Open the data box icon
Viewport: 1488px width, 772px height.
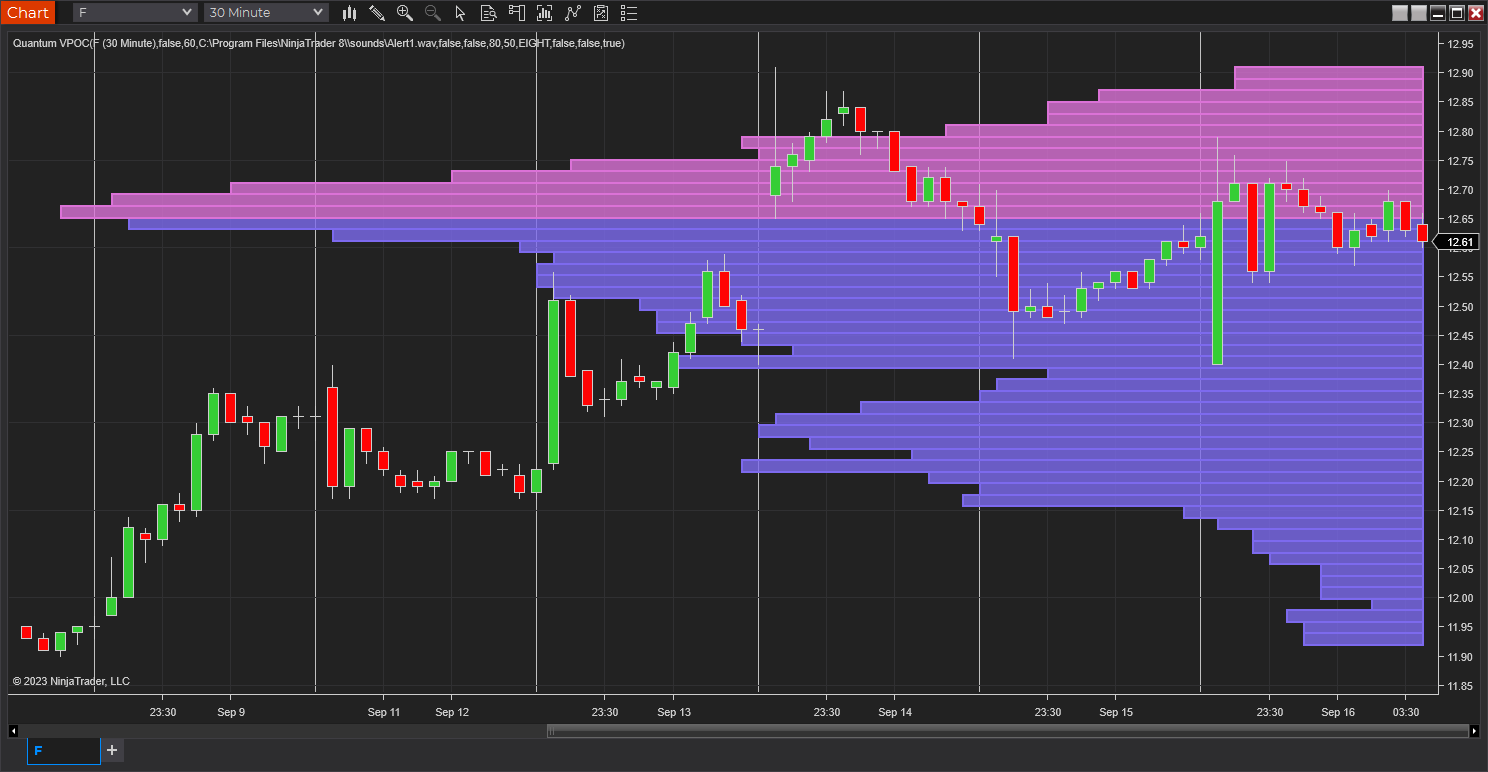pos(488,13)
